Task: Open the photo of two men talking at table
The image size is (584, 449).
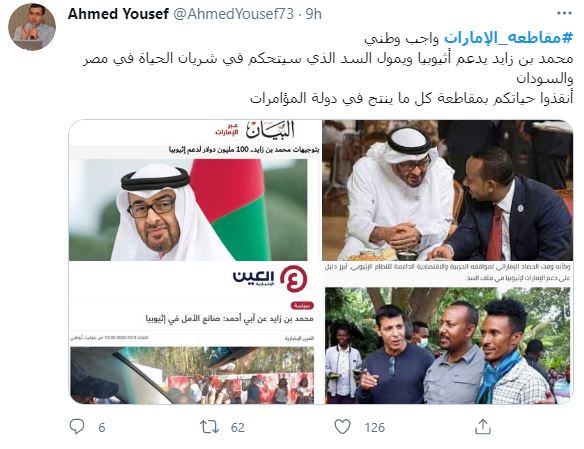Action: [x=448, y=190]
